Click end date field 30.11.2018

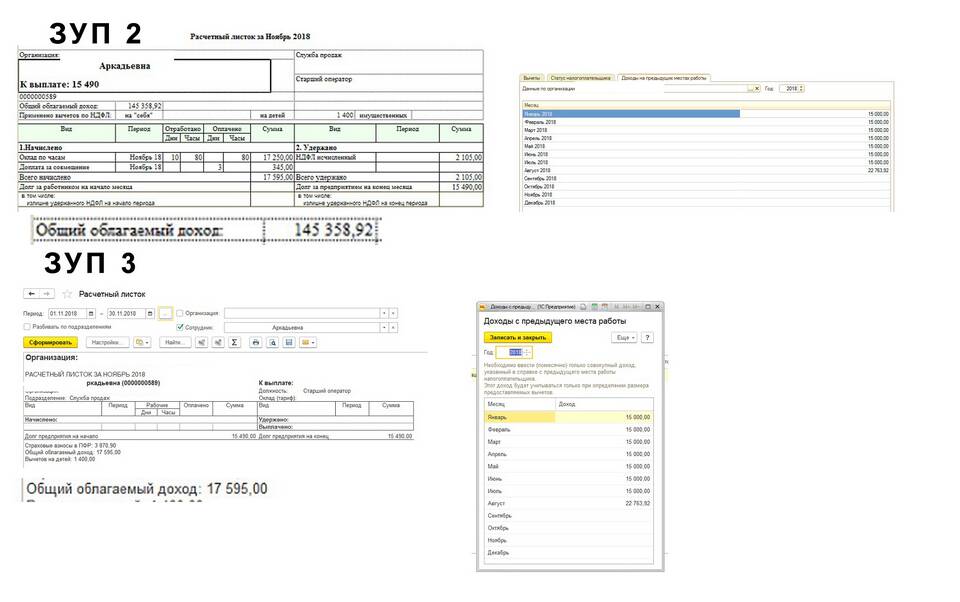click(126, 314)
